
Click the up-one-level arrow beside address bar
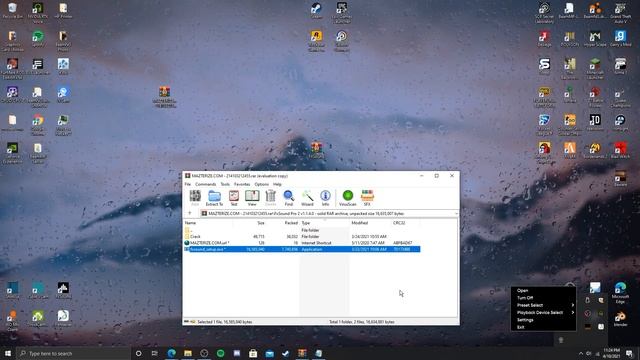point(190,213)
